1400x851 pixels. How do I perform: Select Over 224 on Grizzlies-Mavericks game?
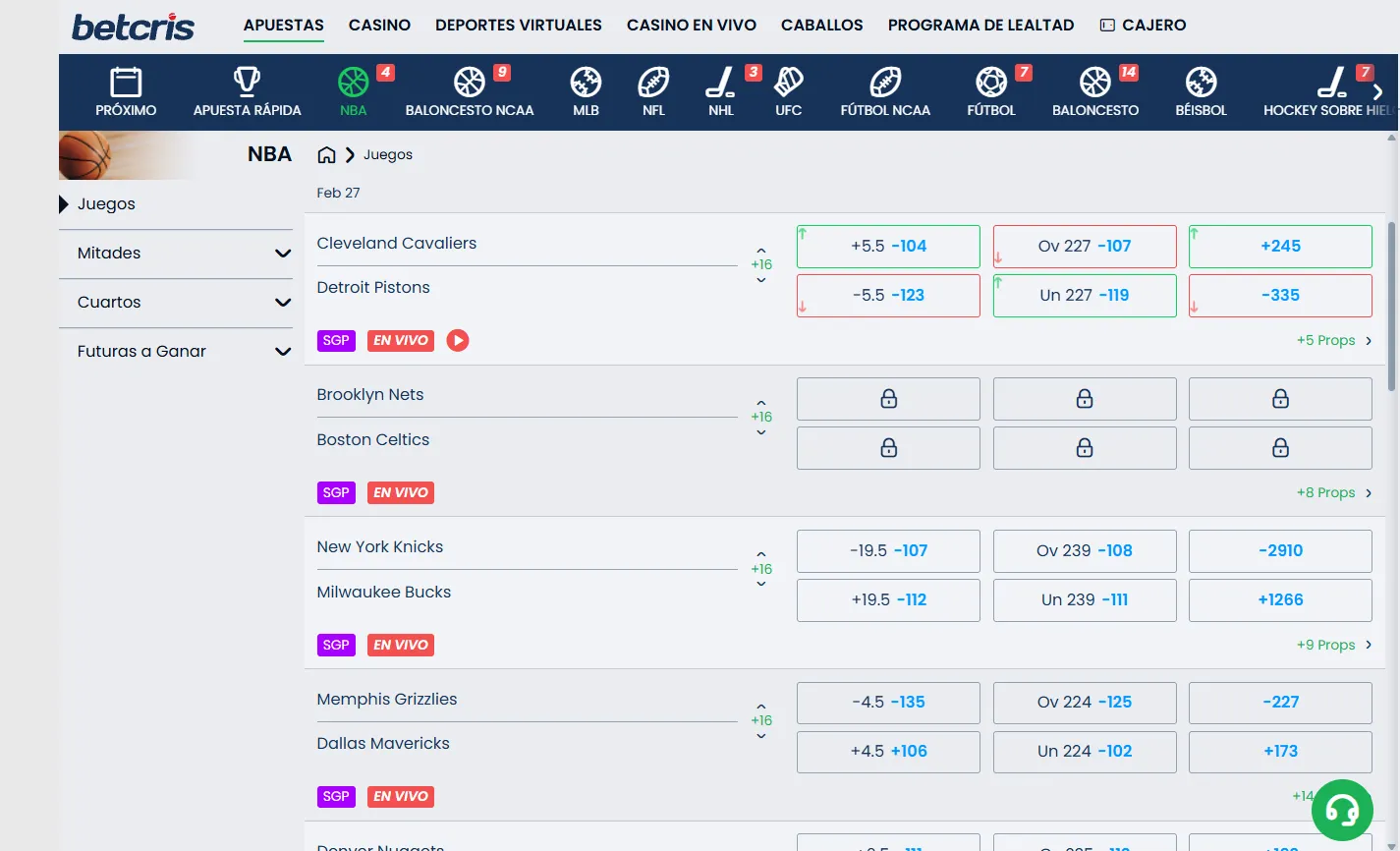click(x=1085, y=703)
